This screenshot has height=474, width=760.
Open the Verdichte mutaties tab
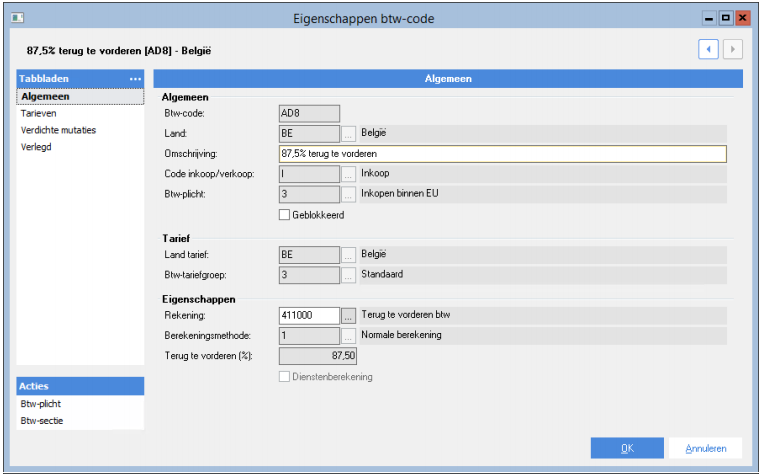[x=58, y=130]
